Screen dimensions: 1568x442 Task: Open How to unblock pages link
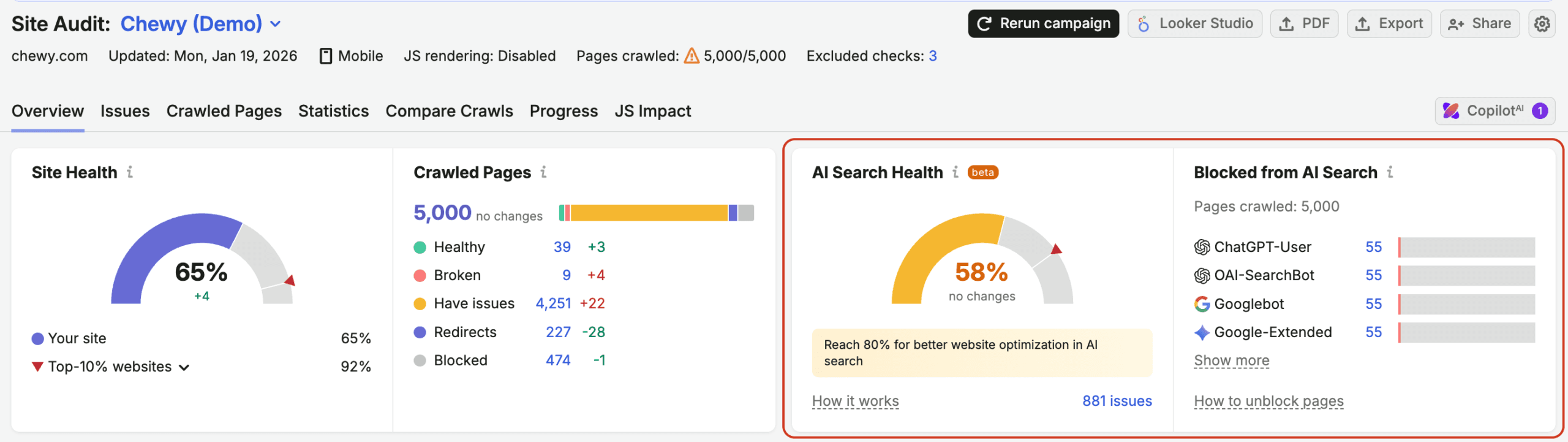[x=1268, y=401]
